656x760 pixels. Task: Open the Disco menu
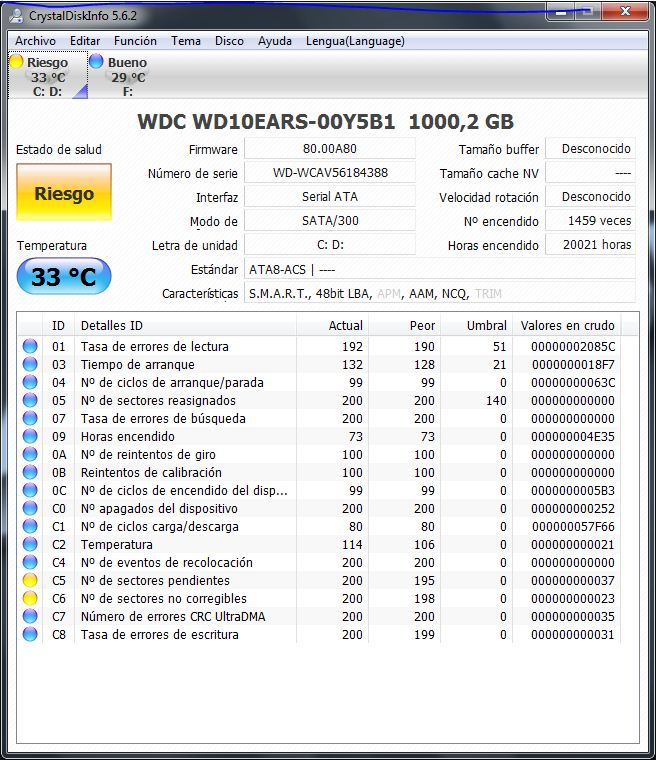pos(229,41)
